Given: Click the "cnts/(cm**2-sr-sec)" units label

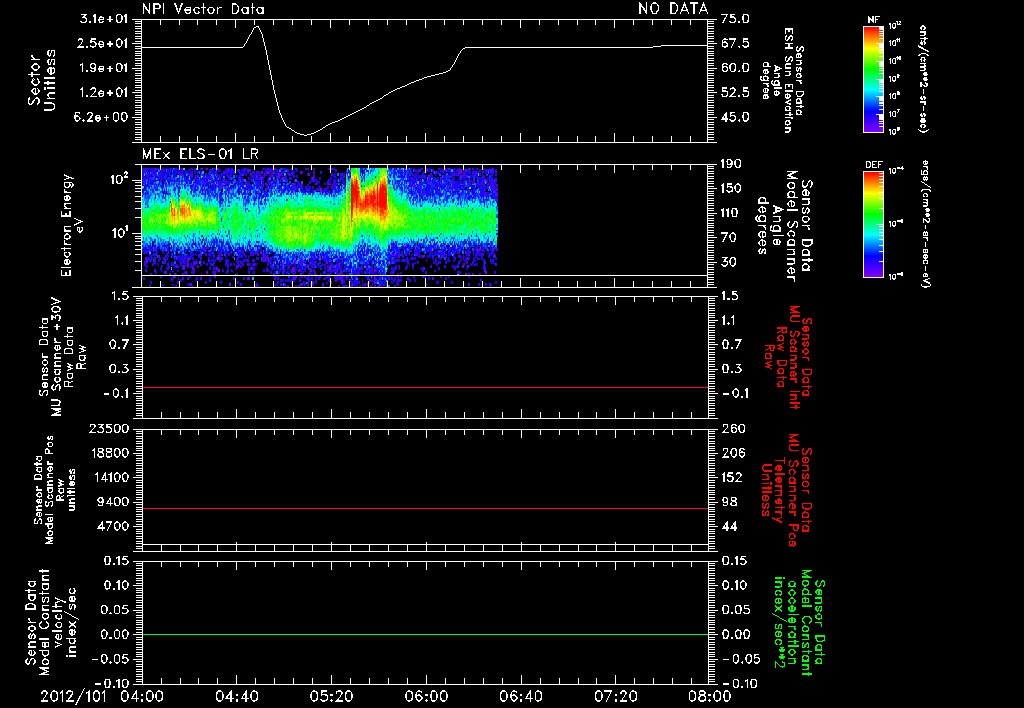Looking at the screenshot, I should [923, 78].
